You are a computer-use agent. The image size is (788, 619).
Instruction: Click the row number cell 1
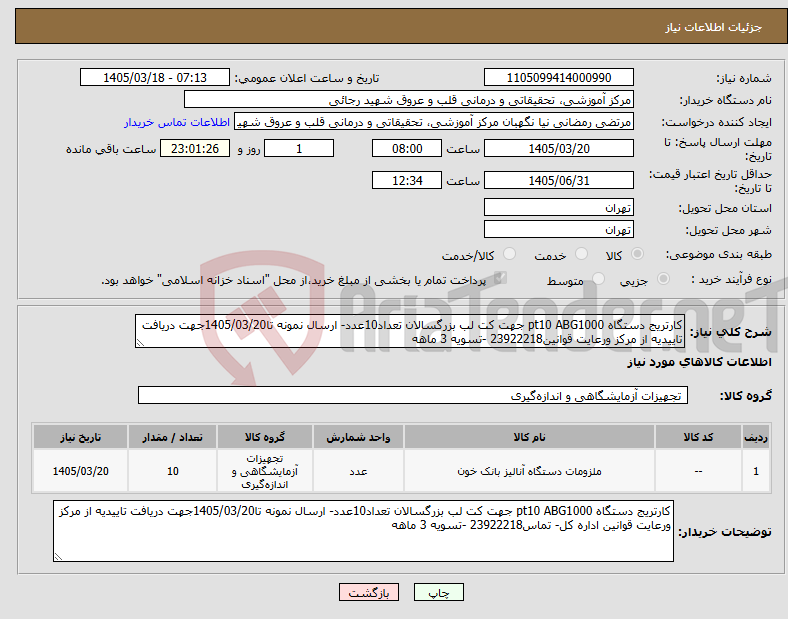click(756, 471)
